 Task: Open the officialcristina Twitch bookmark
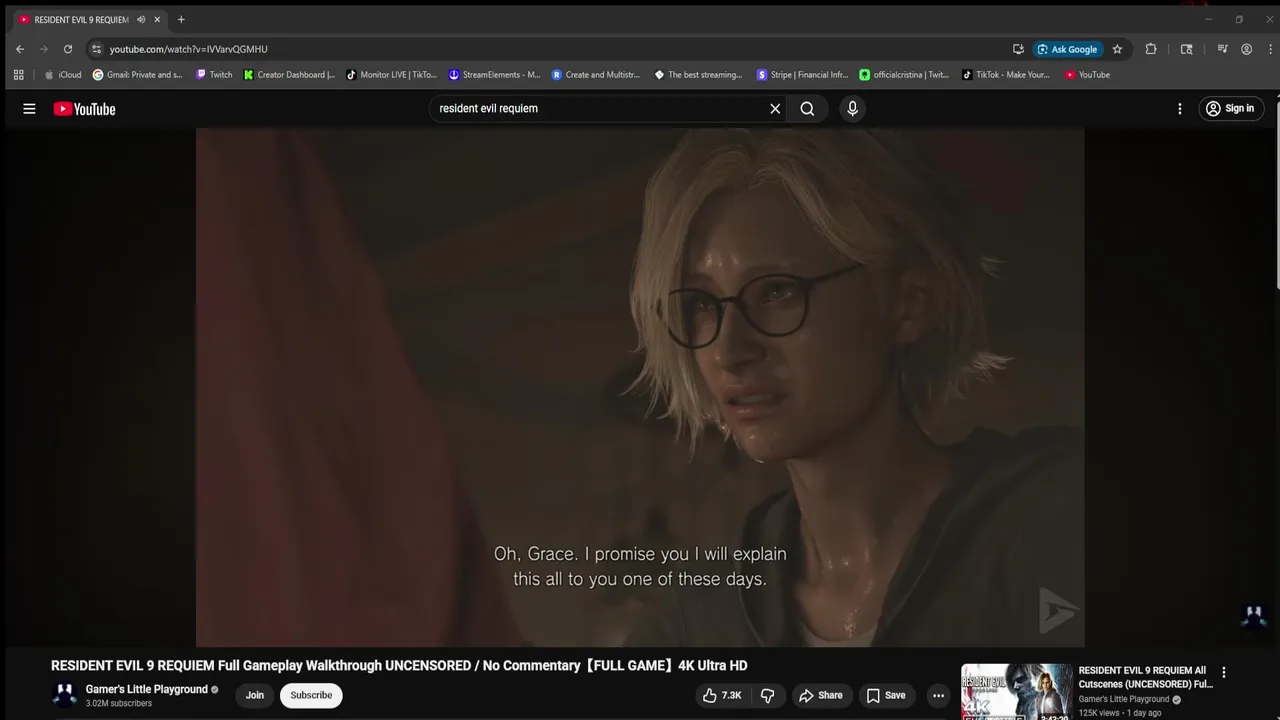pyautogui.click(x=905, y=75)
